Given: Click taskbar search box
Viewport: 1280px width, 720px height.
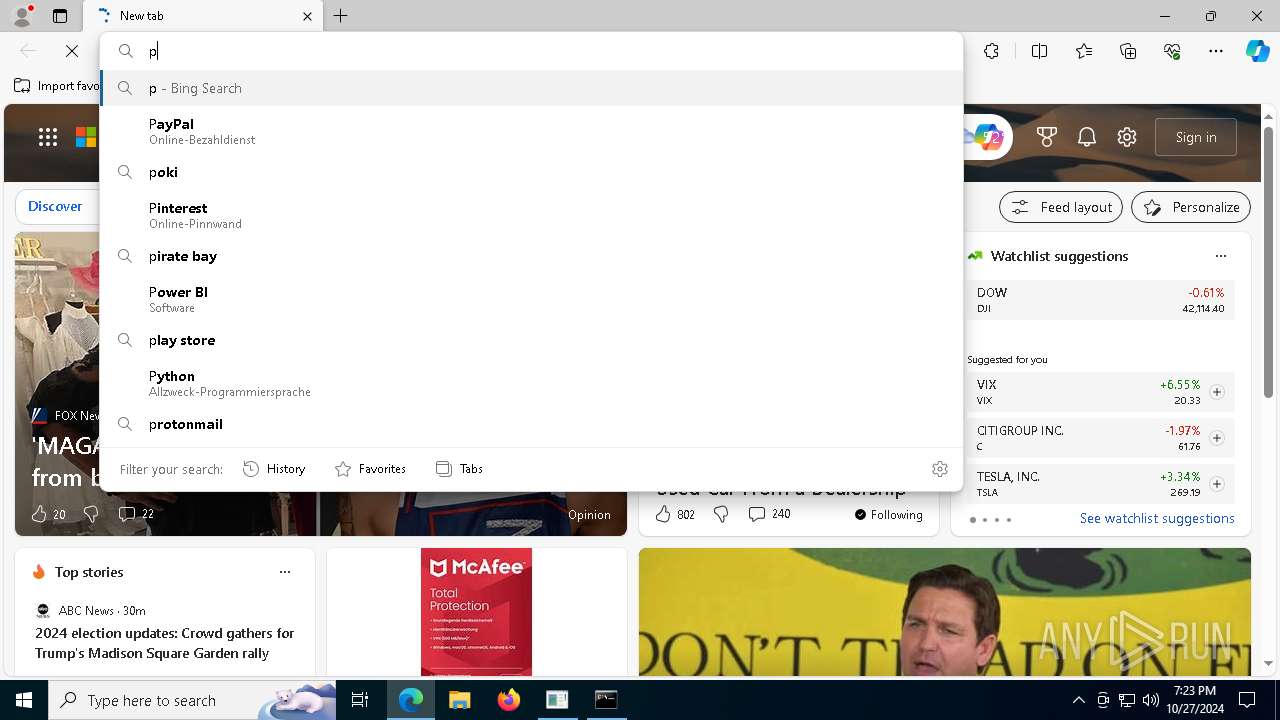Looking at the screenshot, I should pyautogui.click(x=192, y=700).
